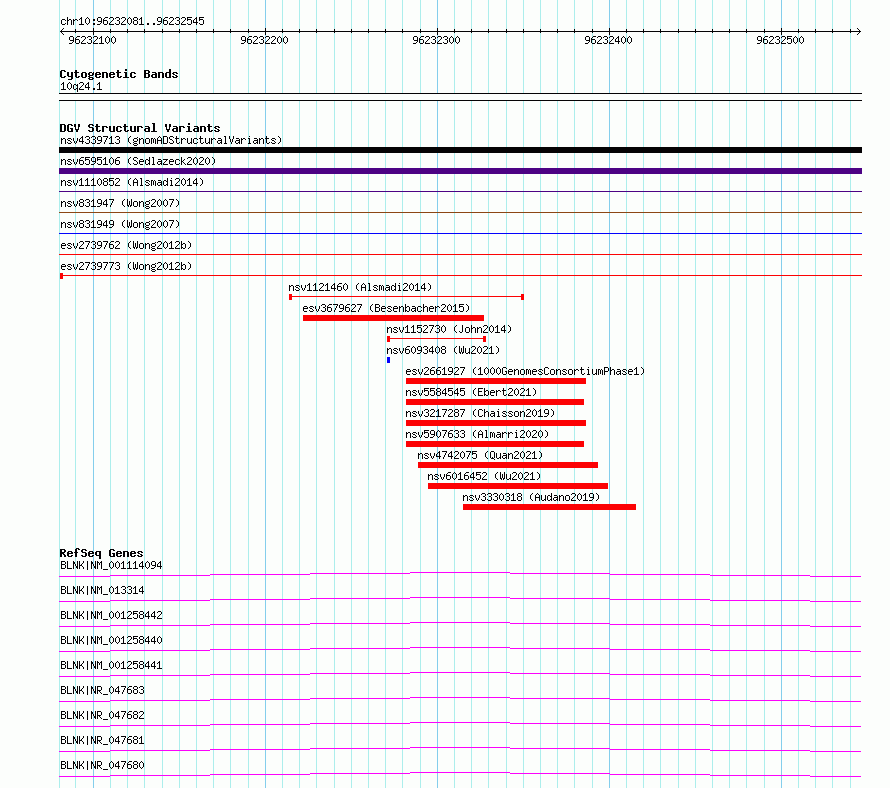Viewport: 890px width, 788px height.
Task: Select the purple nsv6595106 variant bar
Action: [x=460, y=171]
